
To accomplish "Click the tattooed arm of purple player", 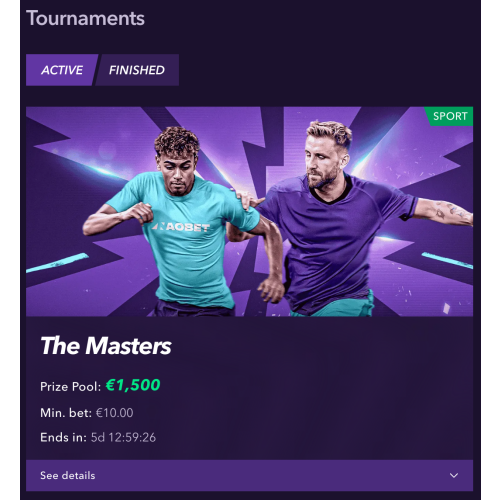I will pos(445,212).
